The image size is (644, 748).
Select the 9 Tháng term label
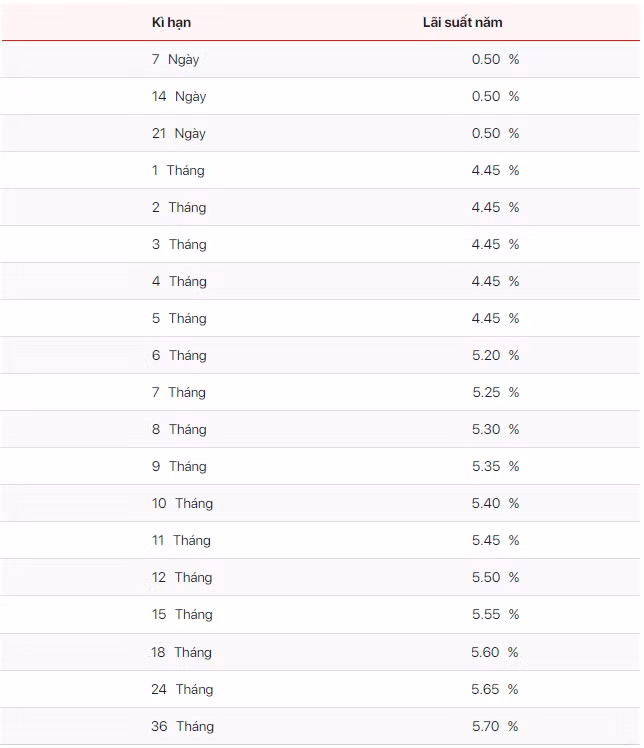179,466
